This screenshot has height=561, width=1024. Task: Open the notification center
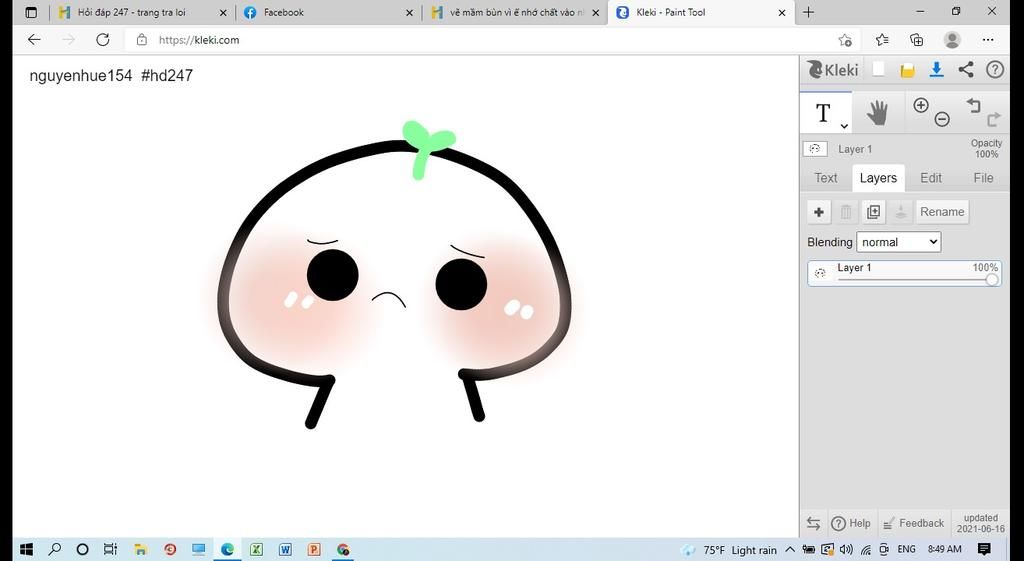(x=984, y=549)
